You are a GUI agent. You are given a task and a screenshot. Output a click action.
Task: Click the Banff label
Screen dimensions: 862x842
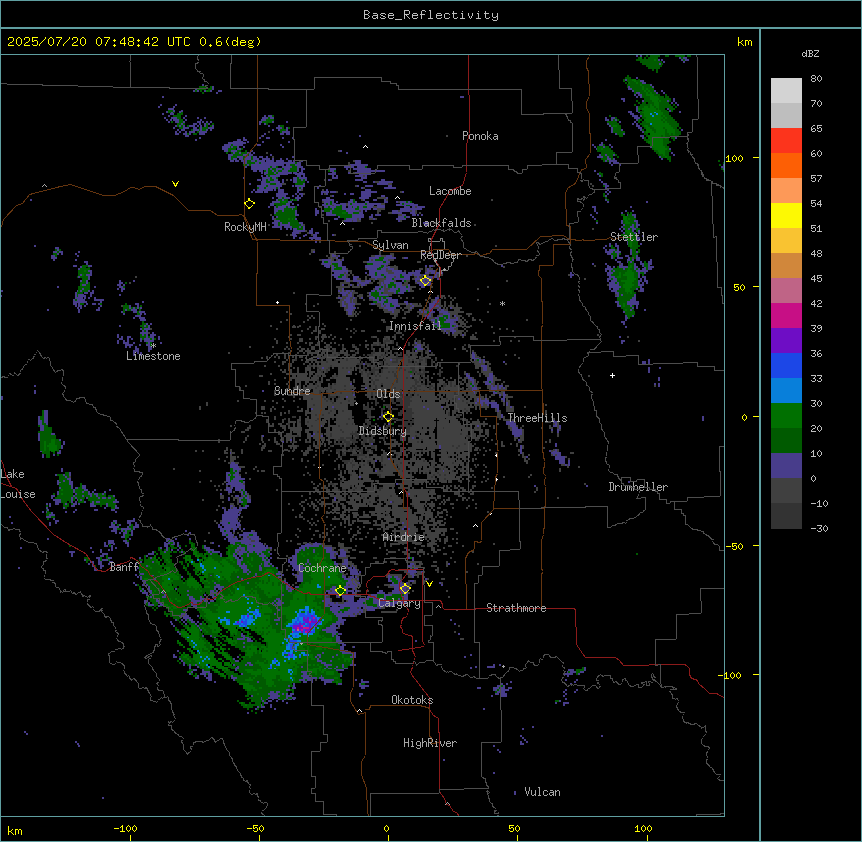pos(124,567)
